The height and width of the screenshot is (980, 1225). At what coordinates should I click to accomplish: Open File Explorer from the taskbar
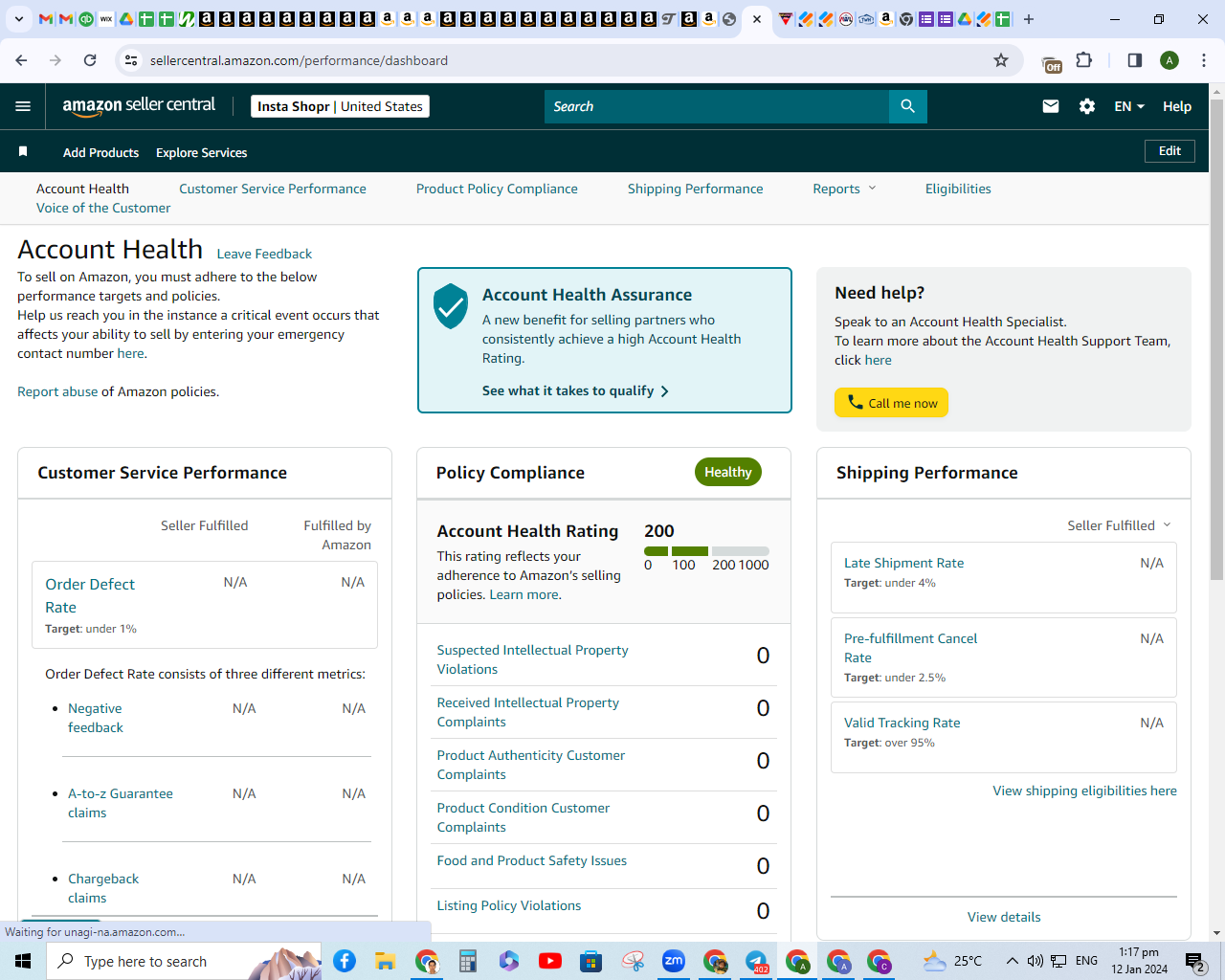[386, 961]
